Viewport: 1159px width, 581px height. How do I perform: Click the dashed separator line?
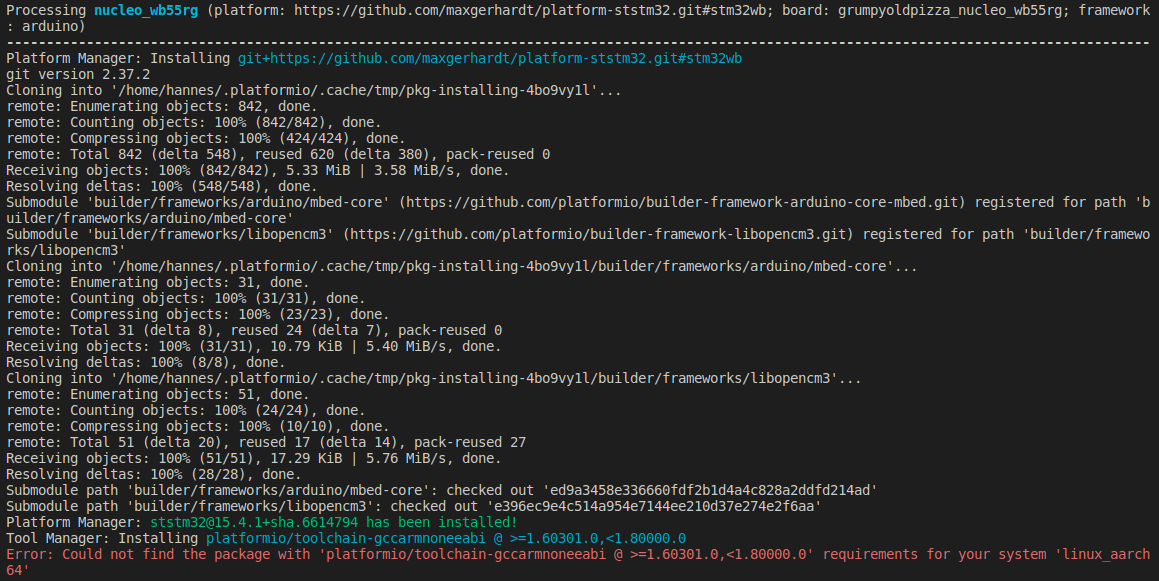click(578, 43)
